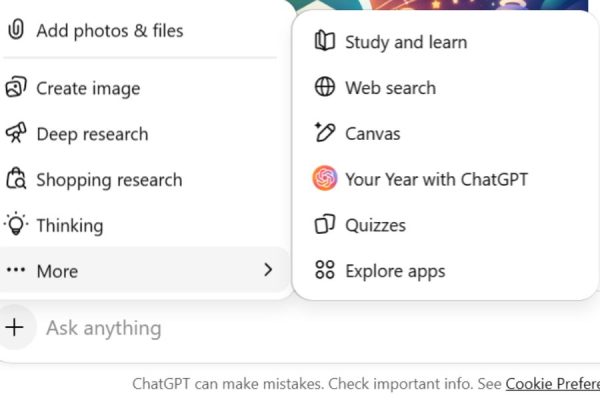Click the Canvas pencil icon
This screenshot has height=400, width=600.
324,133
